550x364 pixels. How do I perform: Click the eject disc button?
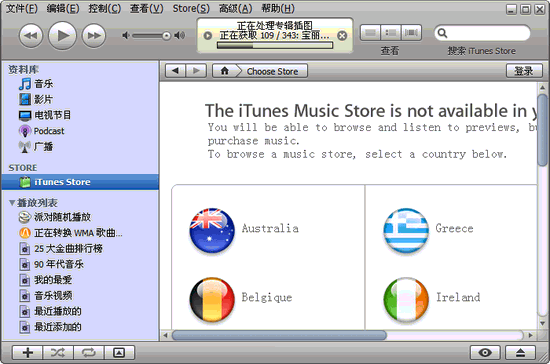(x=521, y=352)
